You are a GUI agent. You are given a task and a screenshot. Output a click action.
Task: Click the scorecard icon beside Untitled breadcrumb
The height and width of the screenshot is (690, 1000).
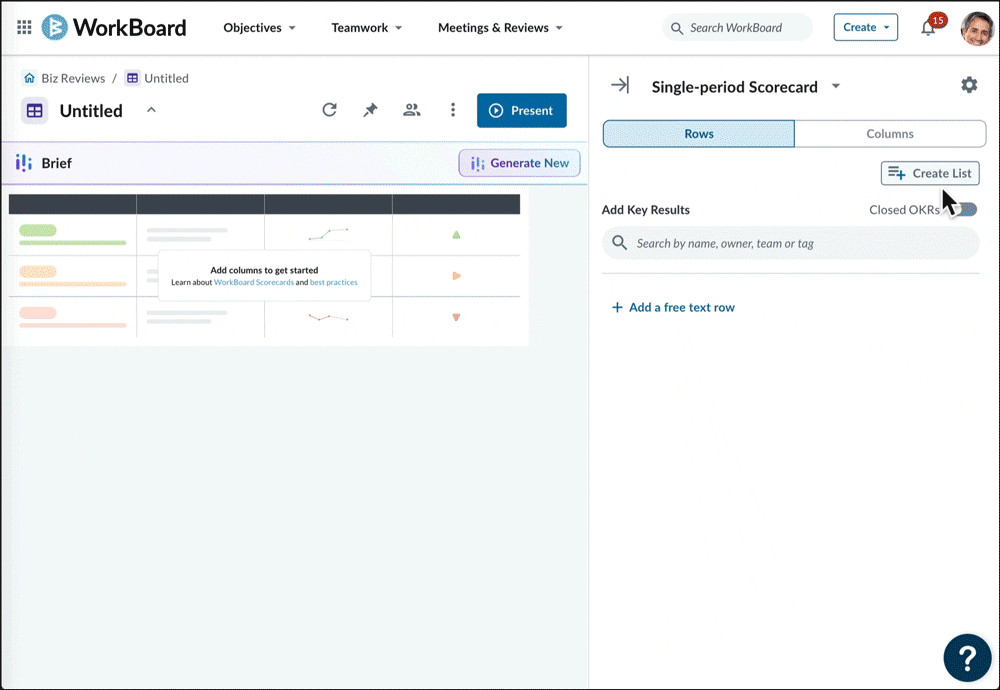tap(132, 78)
